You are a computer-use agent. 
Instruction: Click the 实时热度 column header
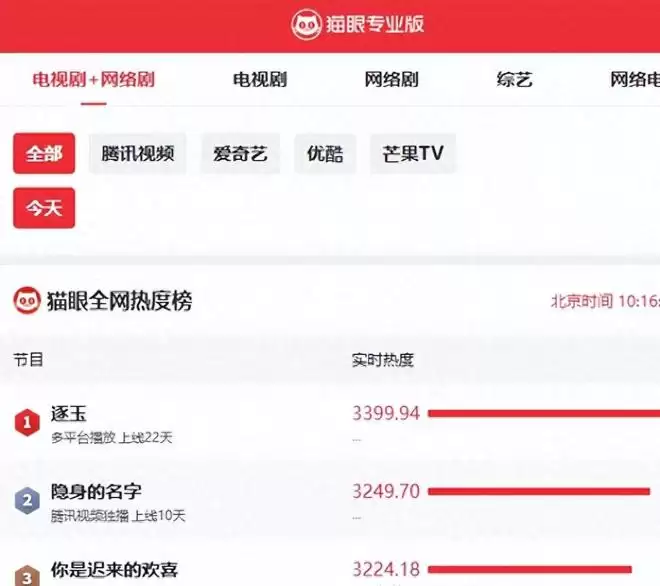point(382,360)
